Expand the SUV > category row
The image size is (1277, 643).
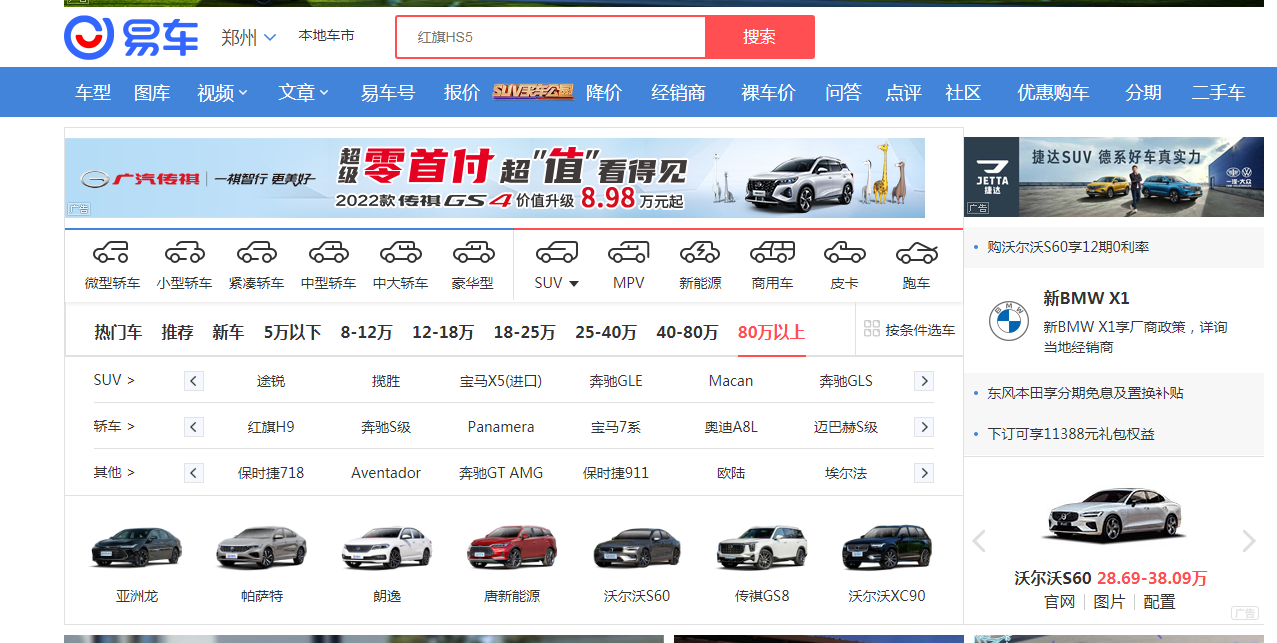pos(114,380)
